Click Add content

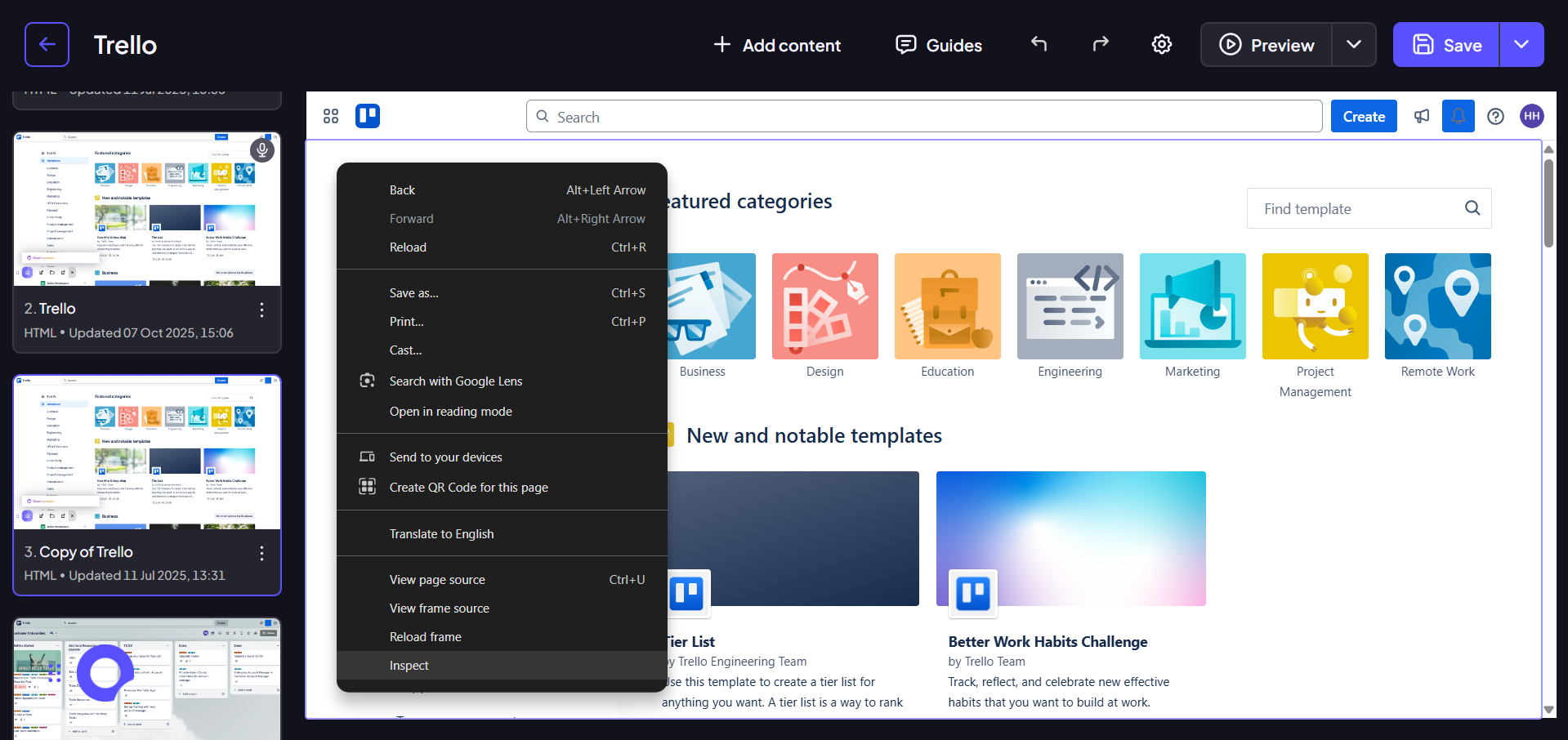click(x=777, y=45)
